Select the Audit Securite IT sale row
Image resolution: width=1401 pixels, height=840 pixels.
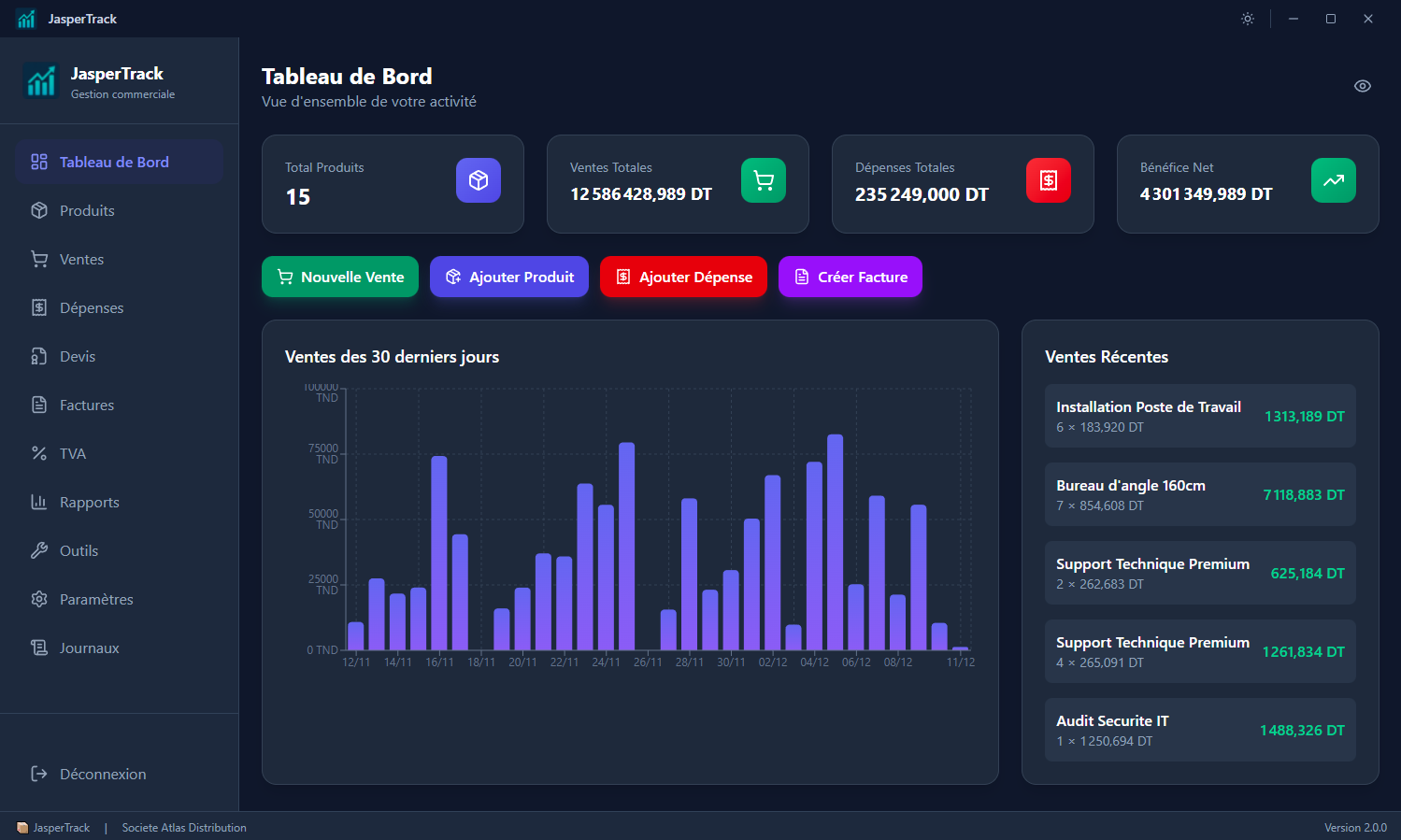(1200, 730)
